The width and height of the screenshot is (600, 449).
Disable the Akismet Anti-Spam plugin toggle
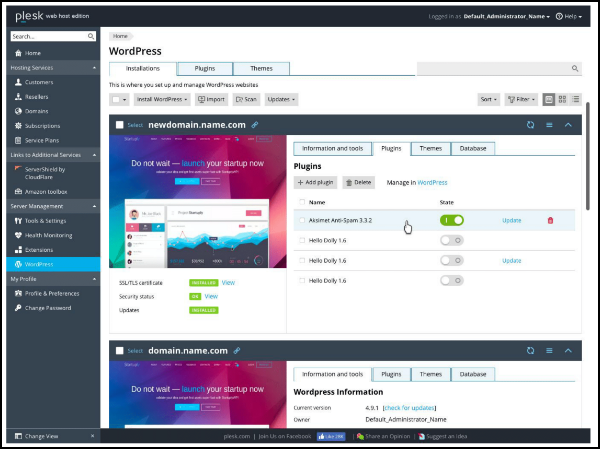(452, 220)
